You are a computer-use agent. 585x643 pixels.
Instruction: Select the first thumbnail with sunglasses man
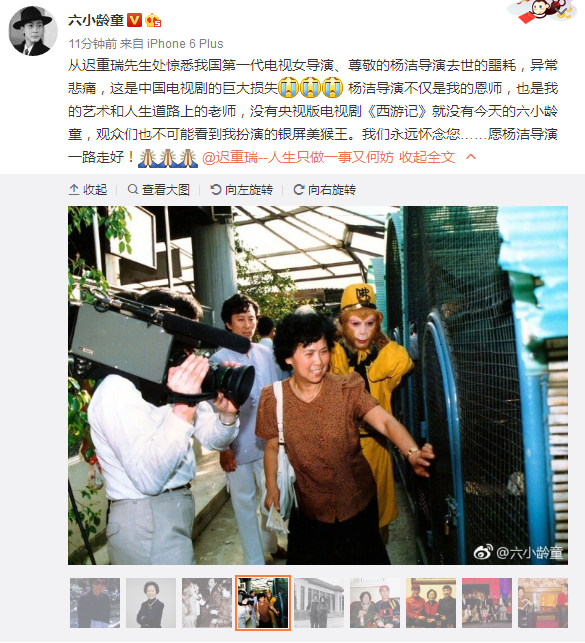coord(95,603)
